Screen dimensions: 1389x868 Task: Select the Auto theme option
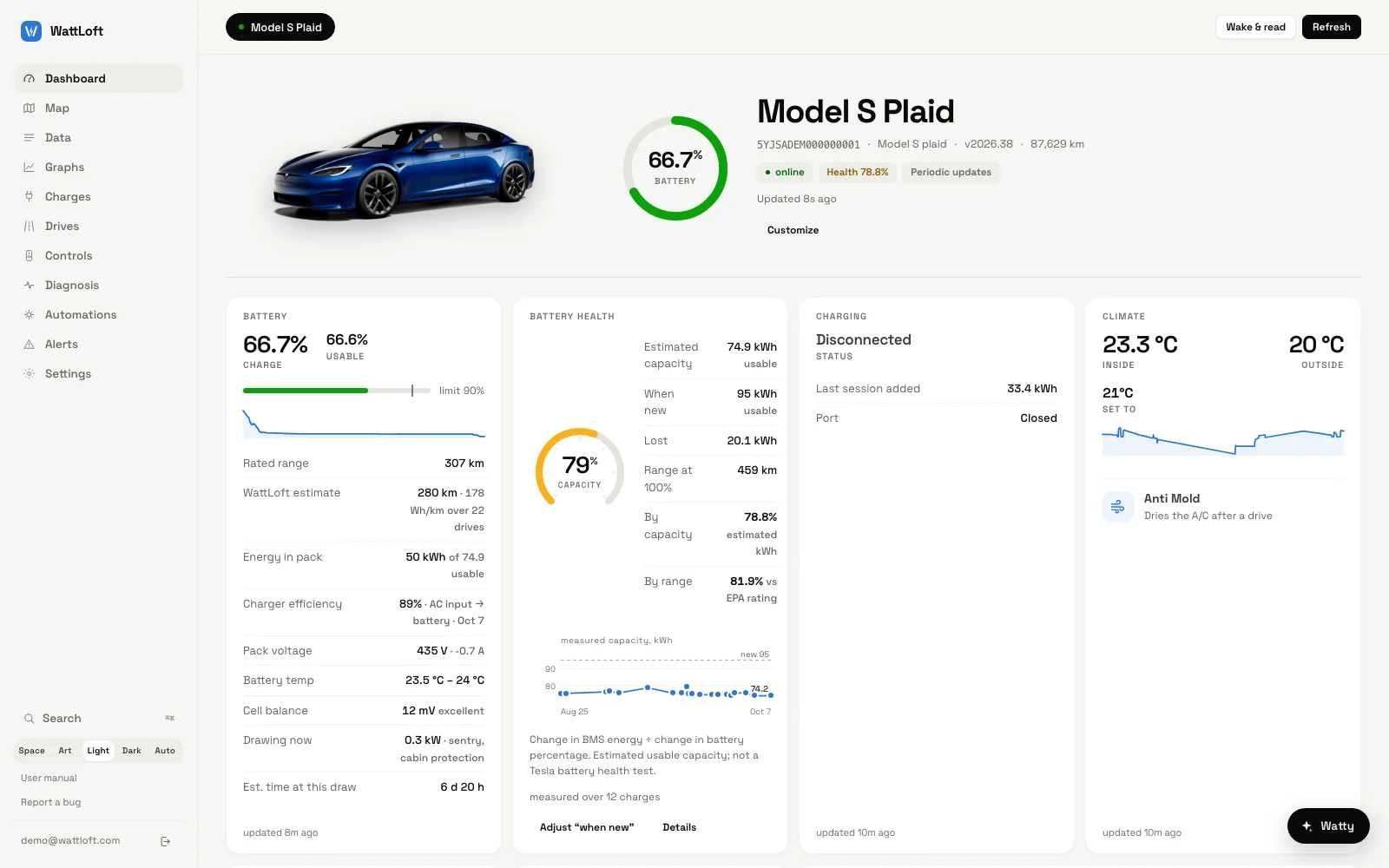[x=165, y=751]
